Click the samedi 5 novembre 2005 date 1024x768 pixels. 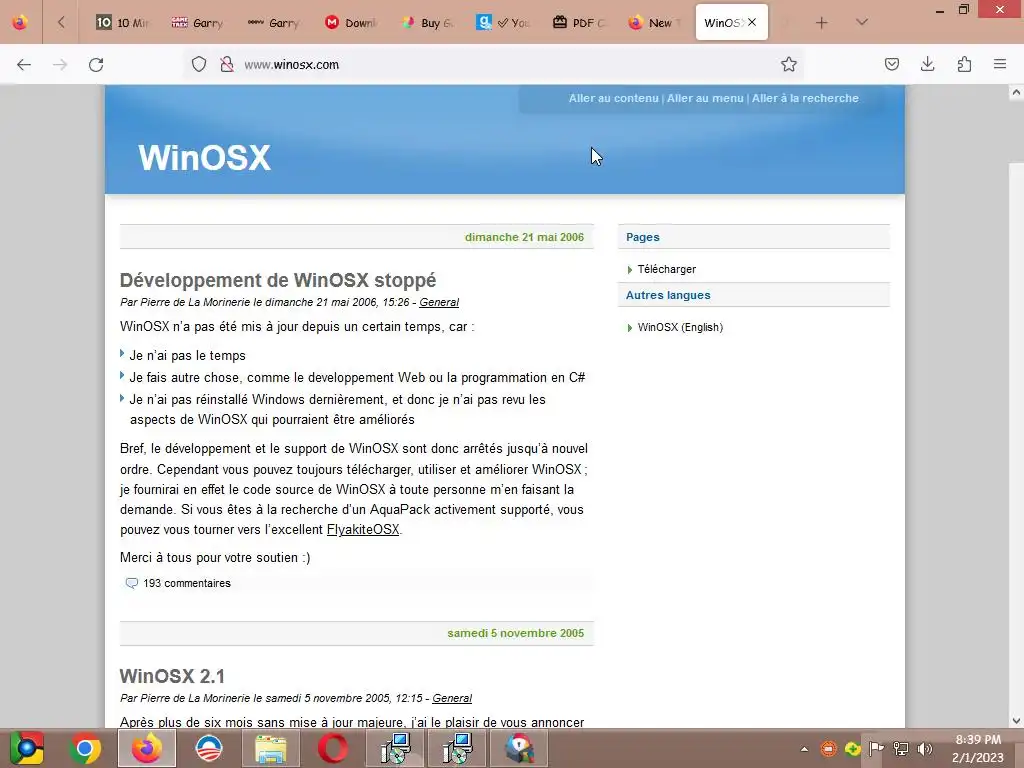pos(516,633)
